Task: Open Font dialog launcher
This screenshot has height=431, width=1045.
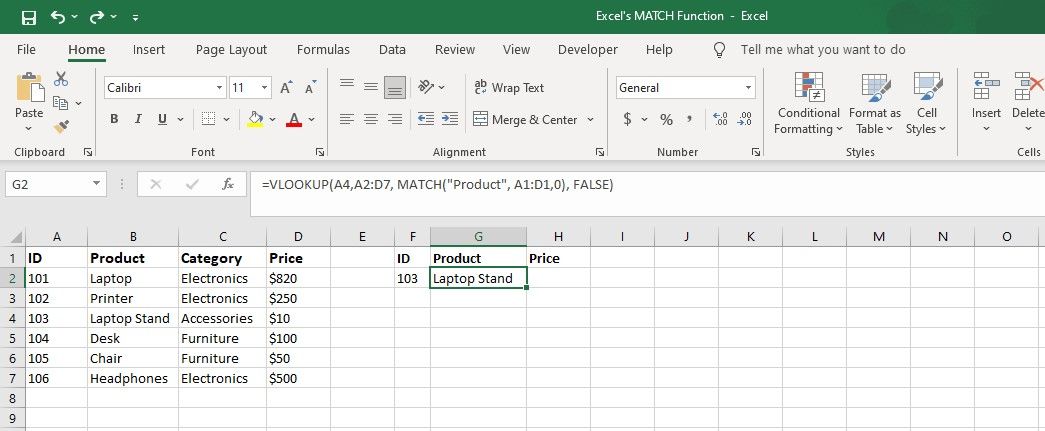Action: click(319, 153)
